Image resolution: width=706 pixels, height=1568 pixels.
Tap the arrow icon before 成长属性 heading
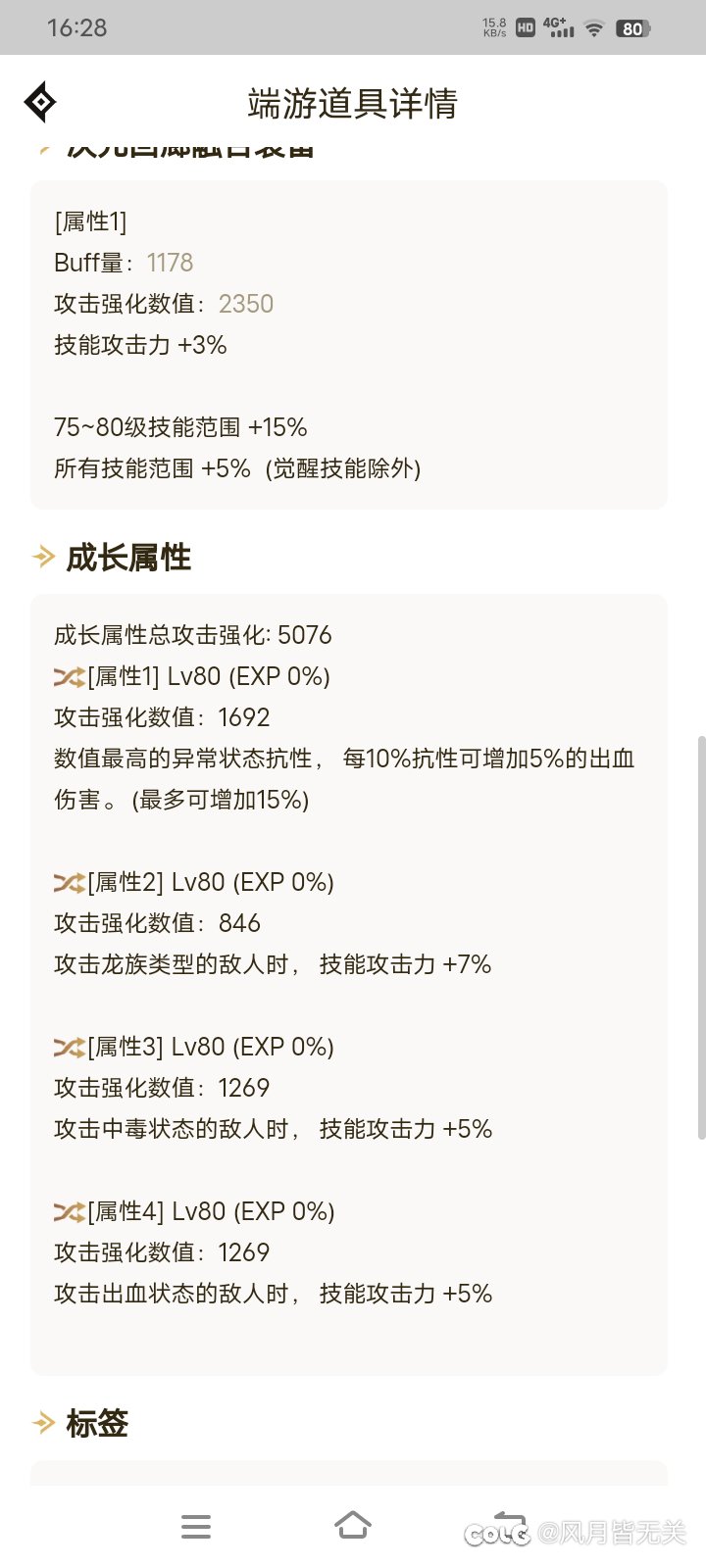[x=43, y=558]
